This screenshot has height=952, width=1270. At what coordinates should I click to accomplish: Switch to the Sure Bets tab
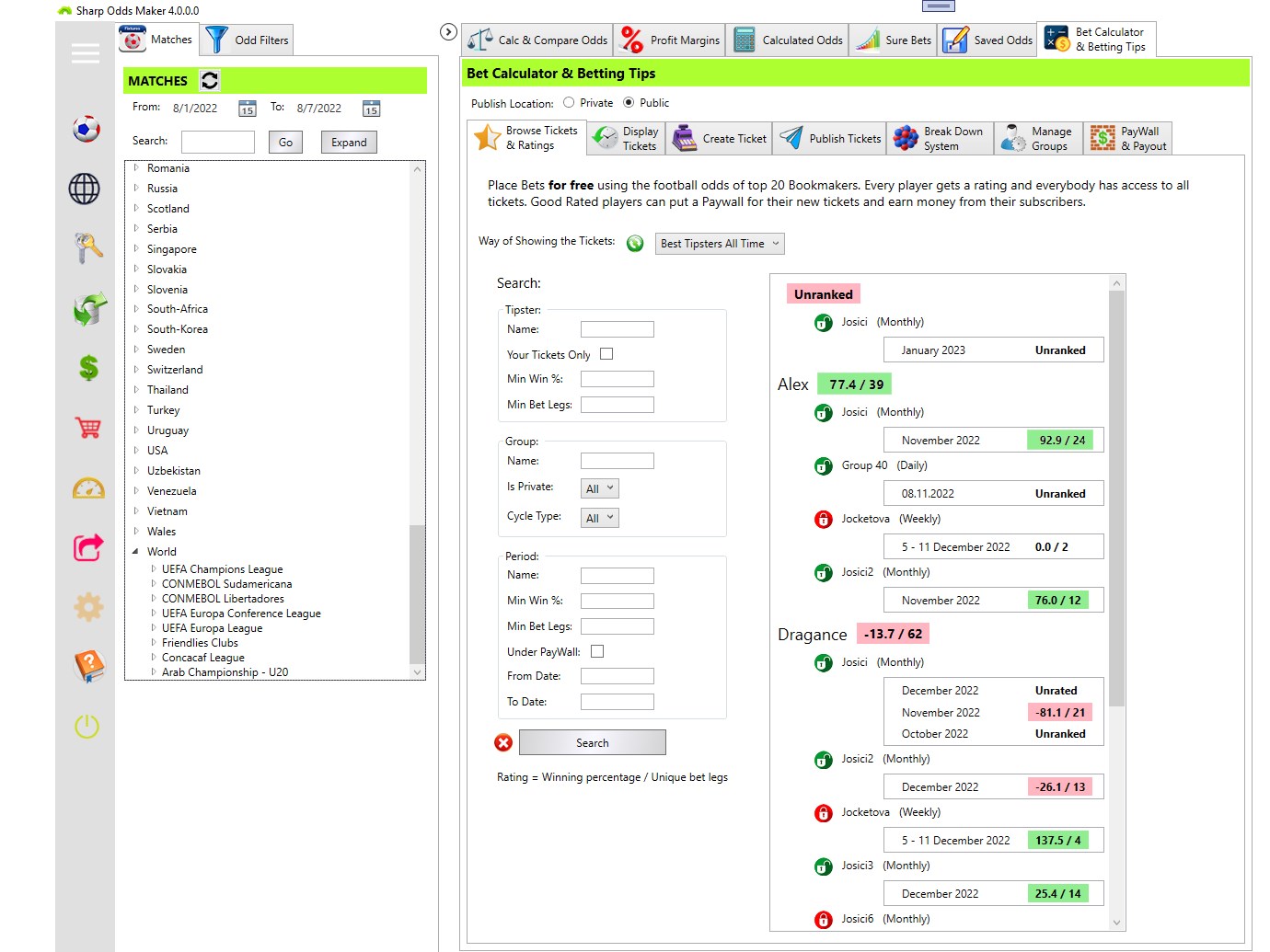[x=893, y=40]
